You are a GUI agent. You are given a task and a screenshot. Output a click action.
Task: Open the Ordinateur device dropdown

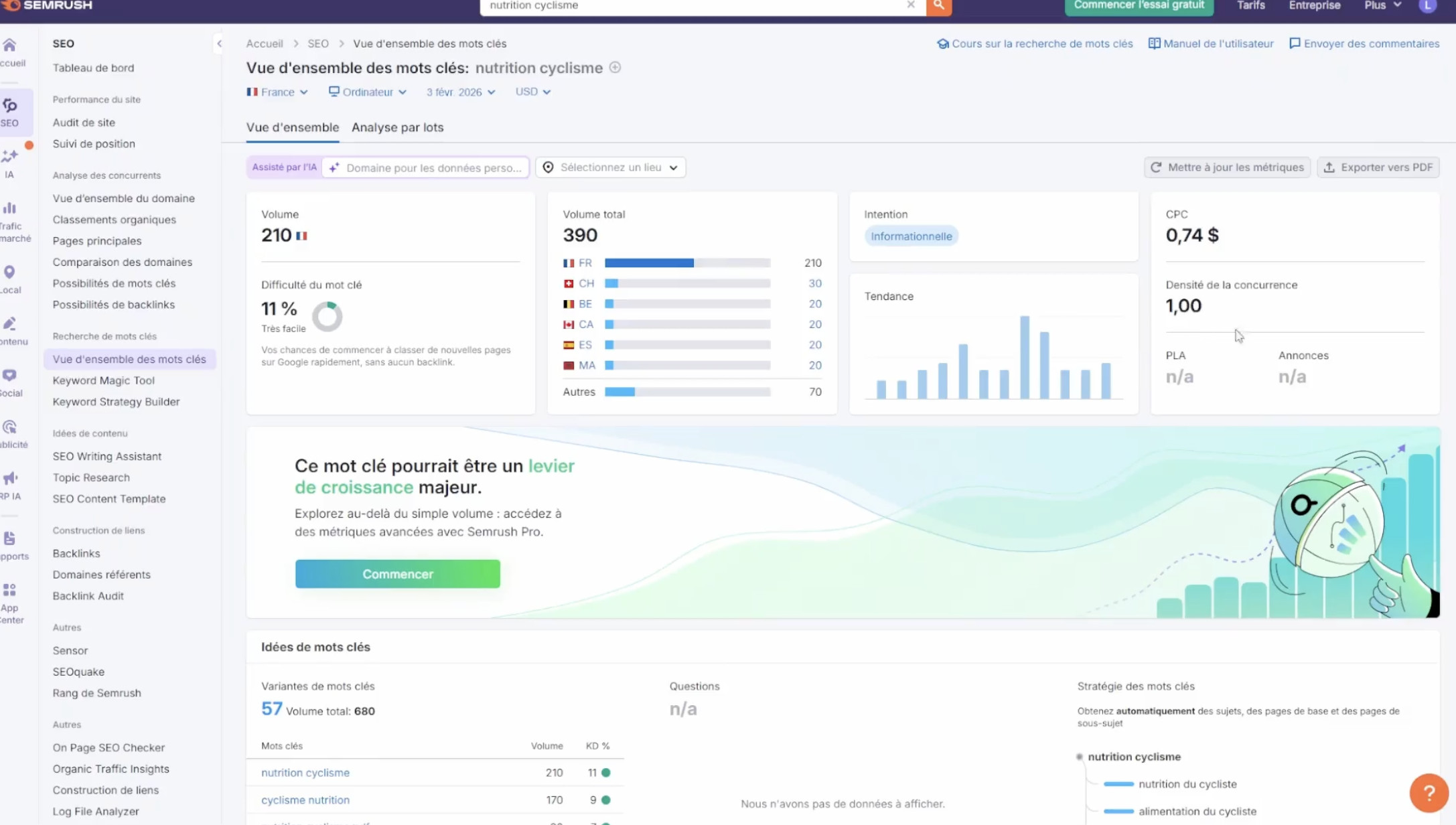(368, 92)
